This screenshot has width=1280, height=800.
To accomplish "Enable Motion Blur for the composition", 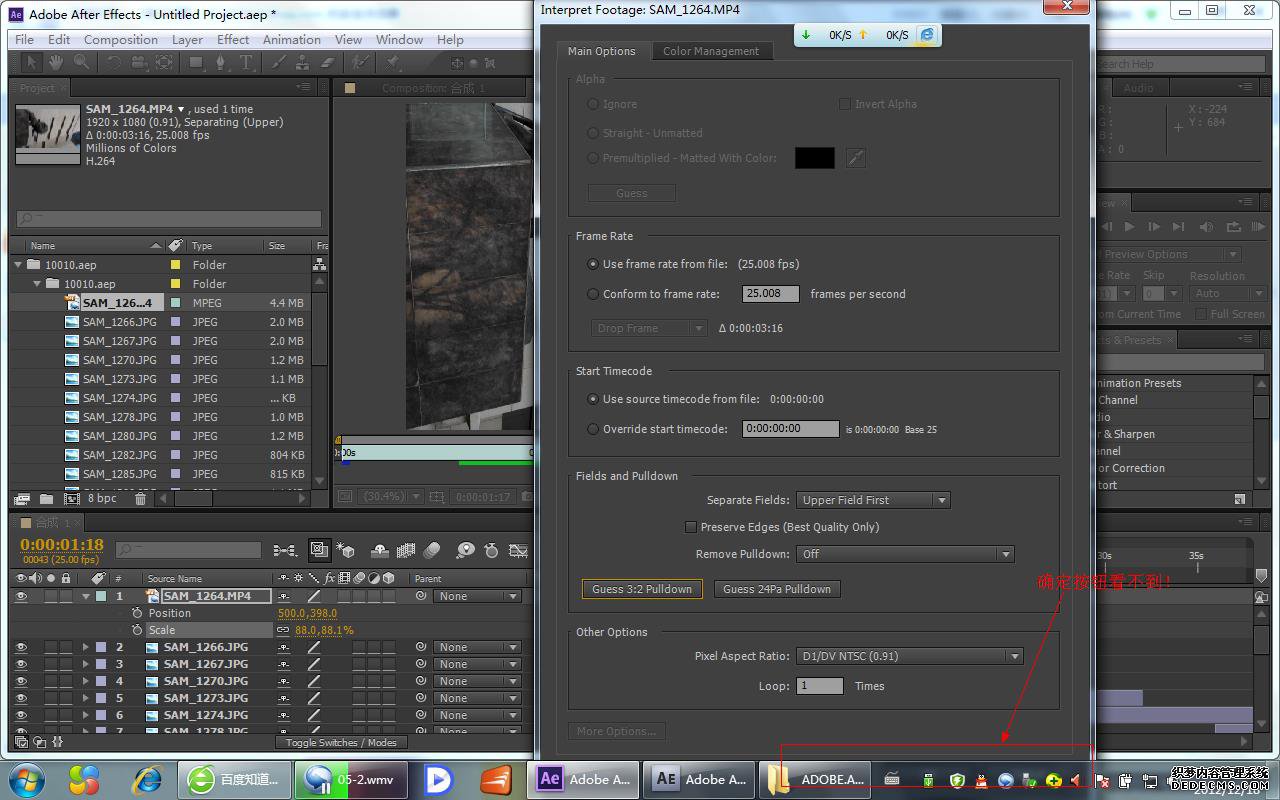I will pos(432,550).
